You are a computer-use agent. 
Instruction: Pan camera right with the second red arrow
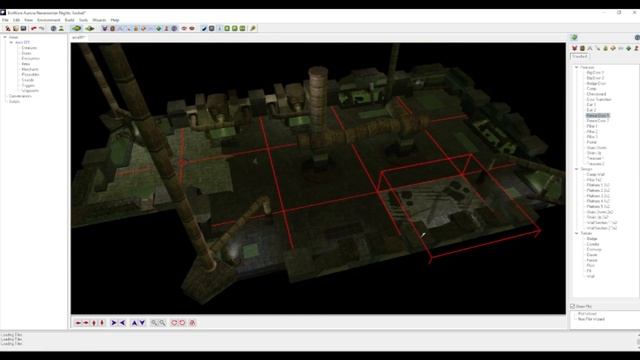pos(86,323)
